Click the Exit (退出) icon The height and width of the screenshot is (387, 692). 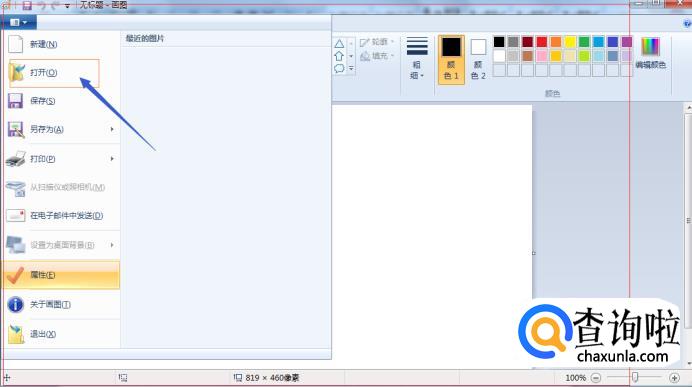pos(16,334)
